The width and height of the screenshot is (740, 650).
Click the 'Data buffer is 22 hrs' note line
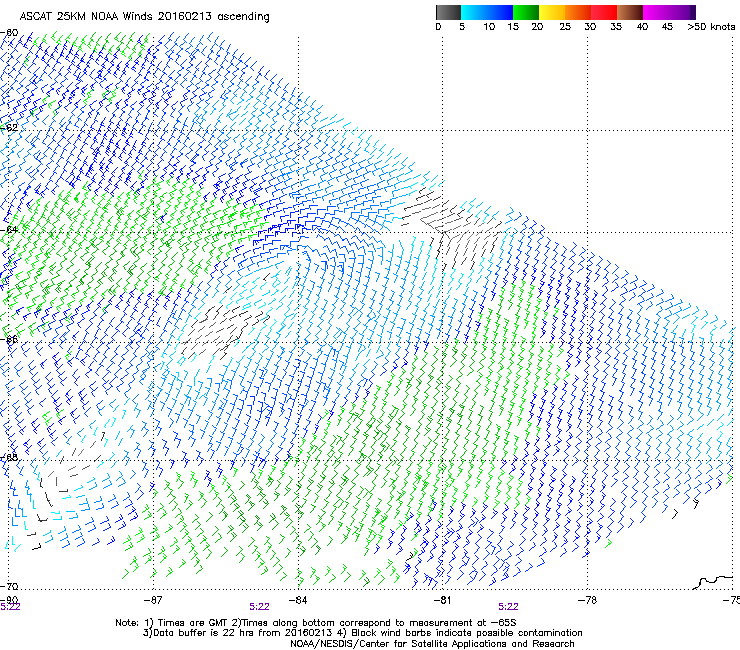tap(362, 633)
